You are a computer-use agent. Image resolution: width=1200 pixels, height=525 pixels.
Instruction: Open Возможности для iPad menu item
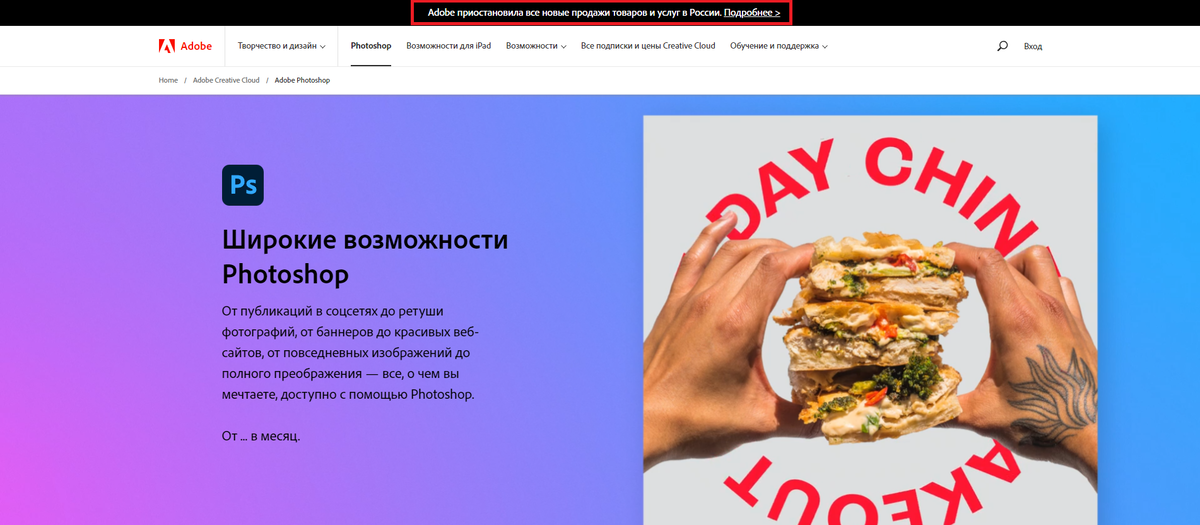(x=448, y=46)
